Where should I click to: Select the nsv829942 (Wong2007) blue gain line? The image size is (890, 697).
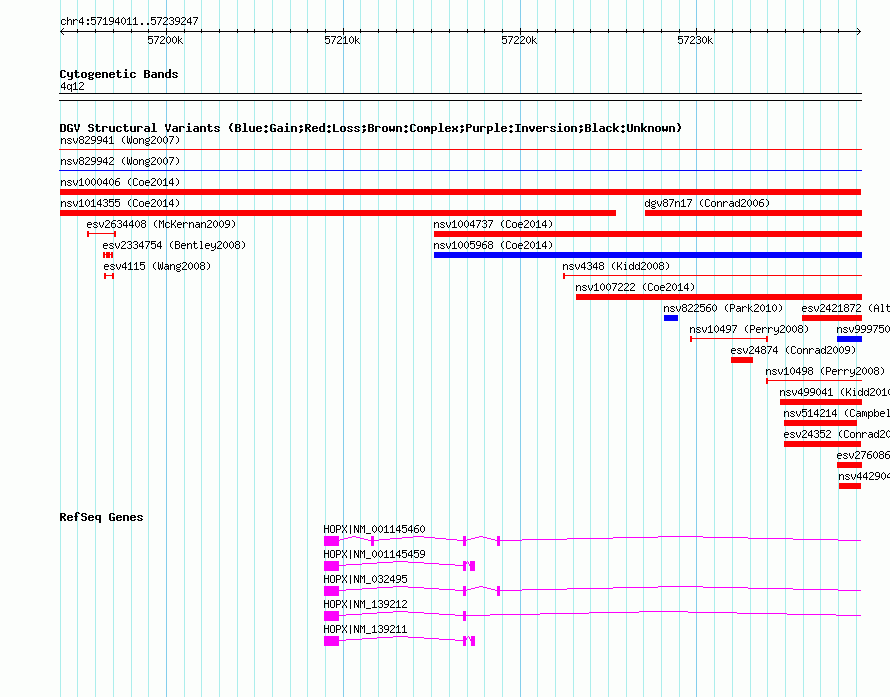point(460,170)
